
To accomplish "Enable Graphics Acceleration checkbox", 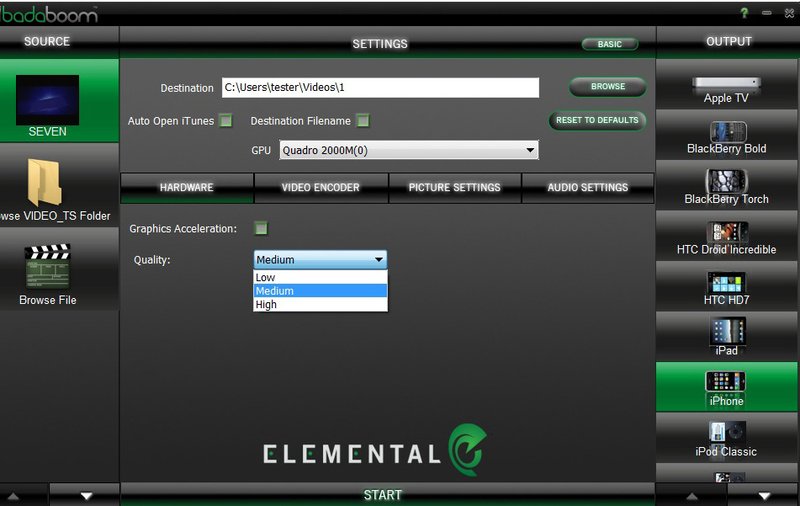I will tap(261, 228).
